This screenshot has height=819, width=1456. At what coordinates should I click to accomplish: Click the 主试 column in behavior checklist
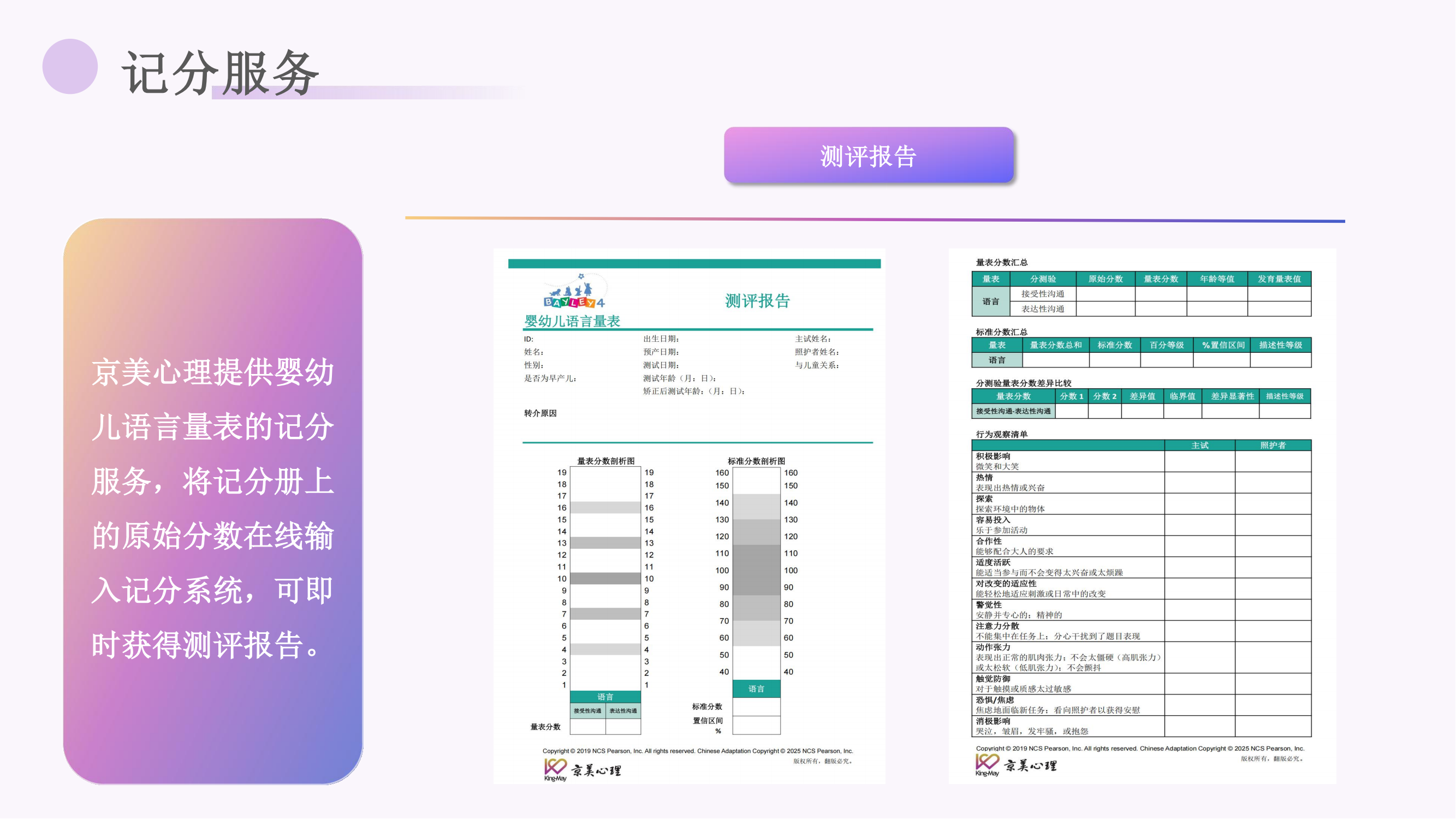(x=1199, y=446)
